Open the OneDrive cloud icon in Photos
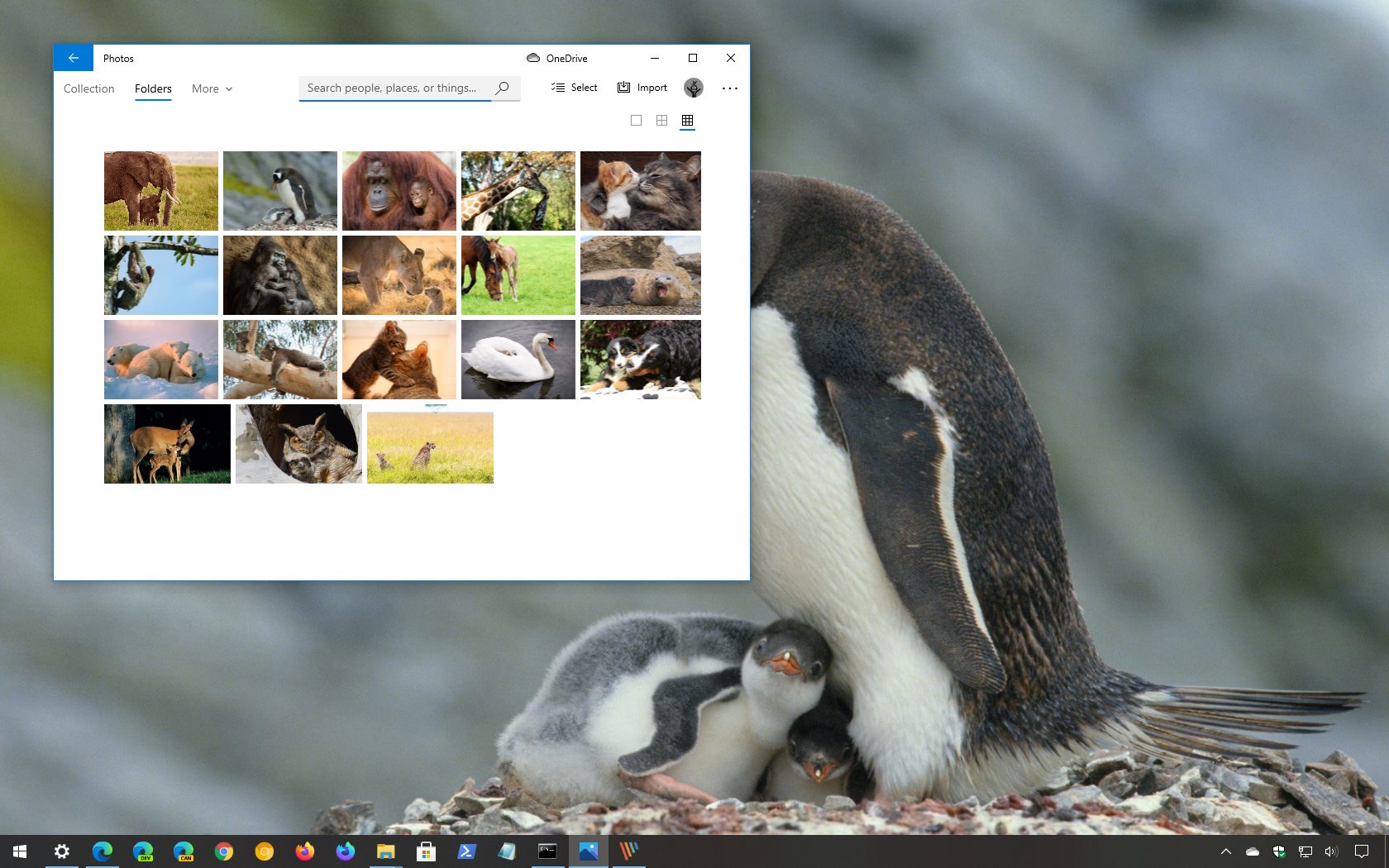The height and width of the screenshot is (868, 1389). 532,58
